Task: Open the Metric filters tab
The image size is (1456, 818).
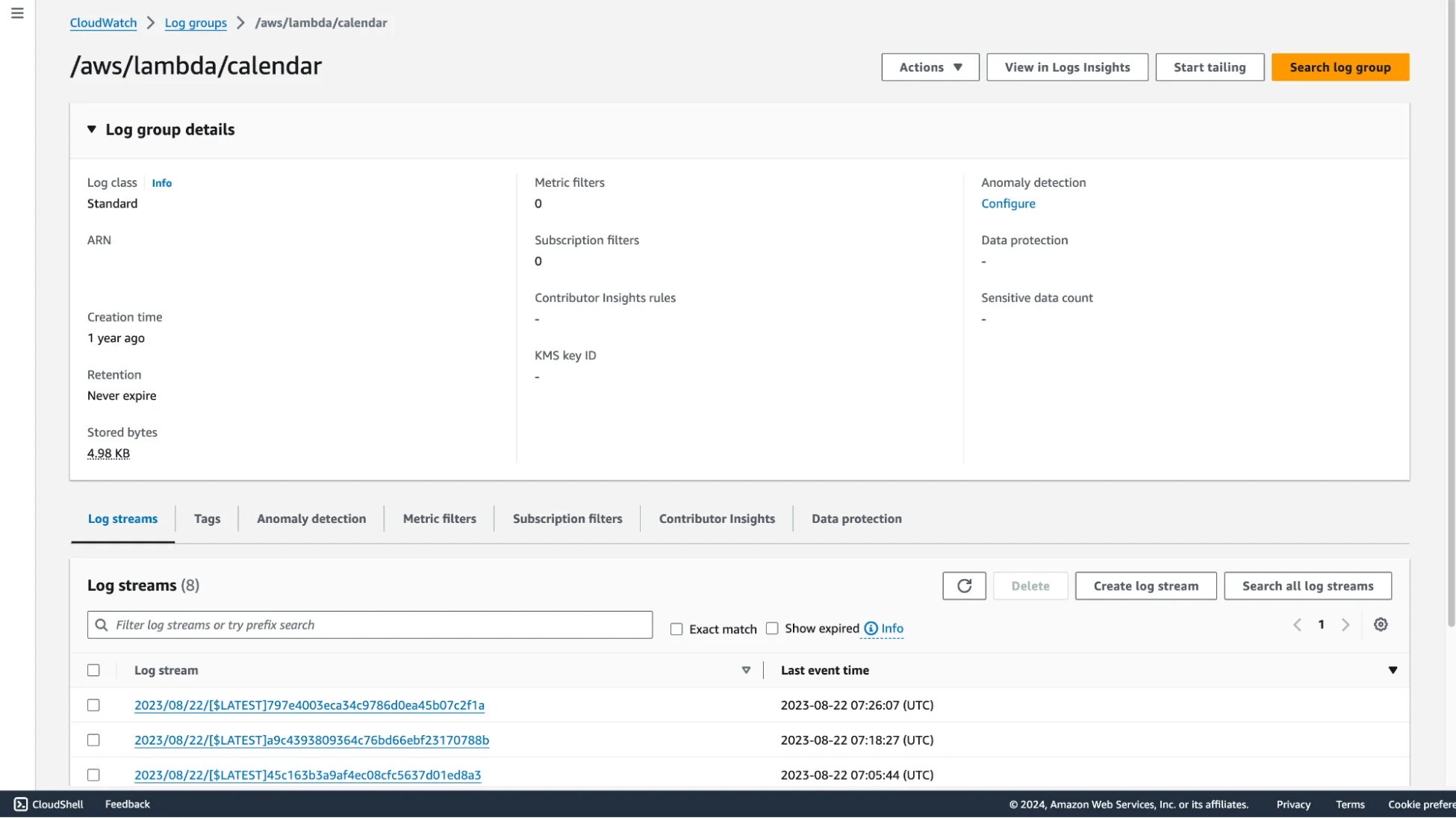Action: pyautogui.click(x=439, y=518)
